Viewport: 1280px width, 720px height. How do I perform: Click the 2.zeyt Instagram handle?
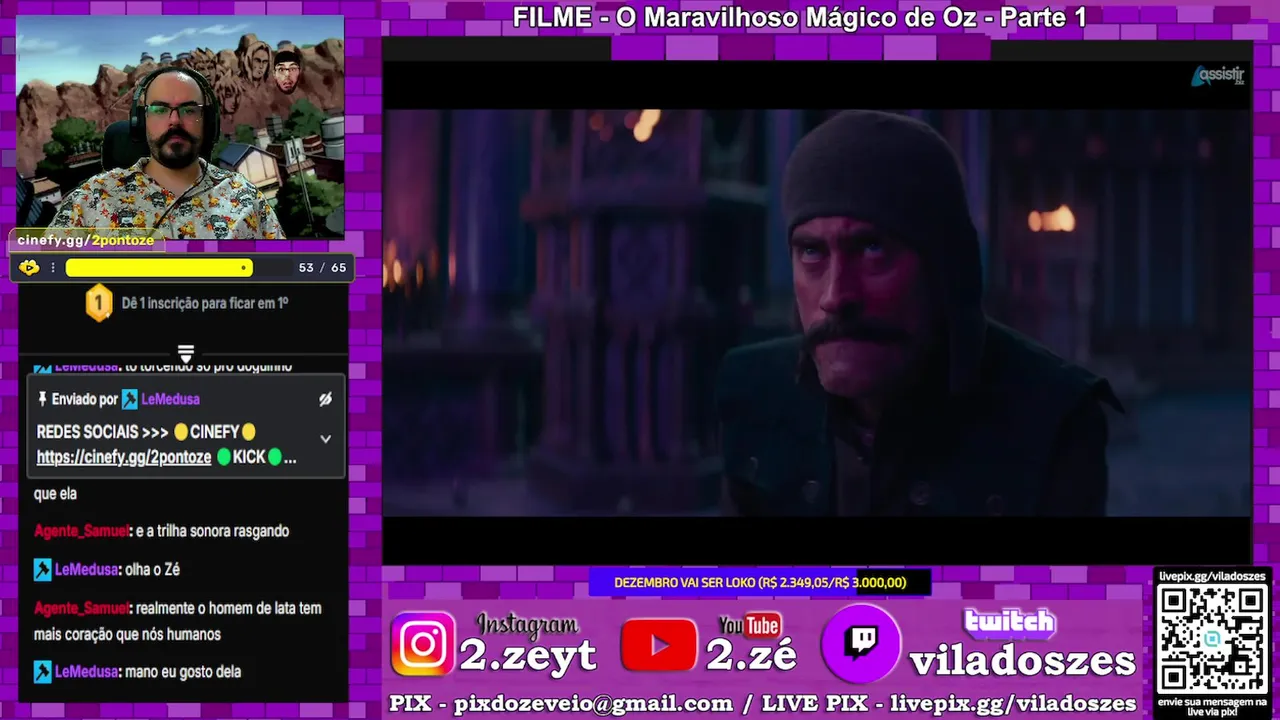[527, 656]
